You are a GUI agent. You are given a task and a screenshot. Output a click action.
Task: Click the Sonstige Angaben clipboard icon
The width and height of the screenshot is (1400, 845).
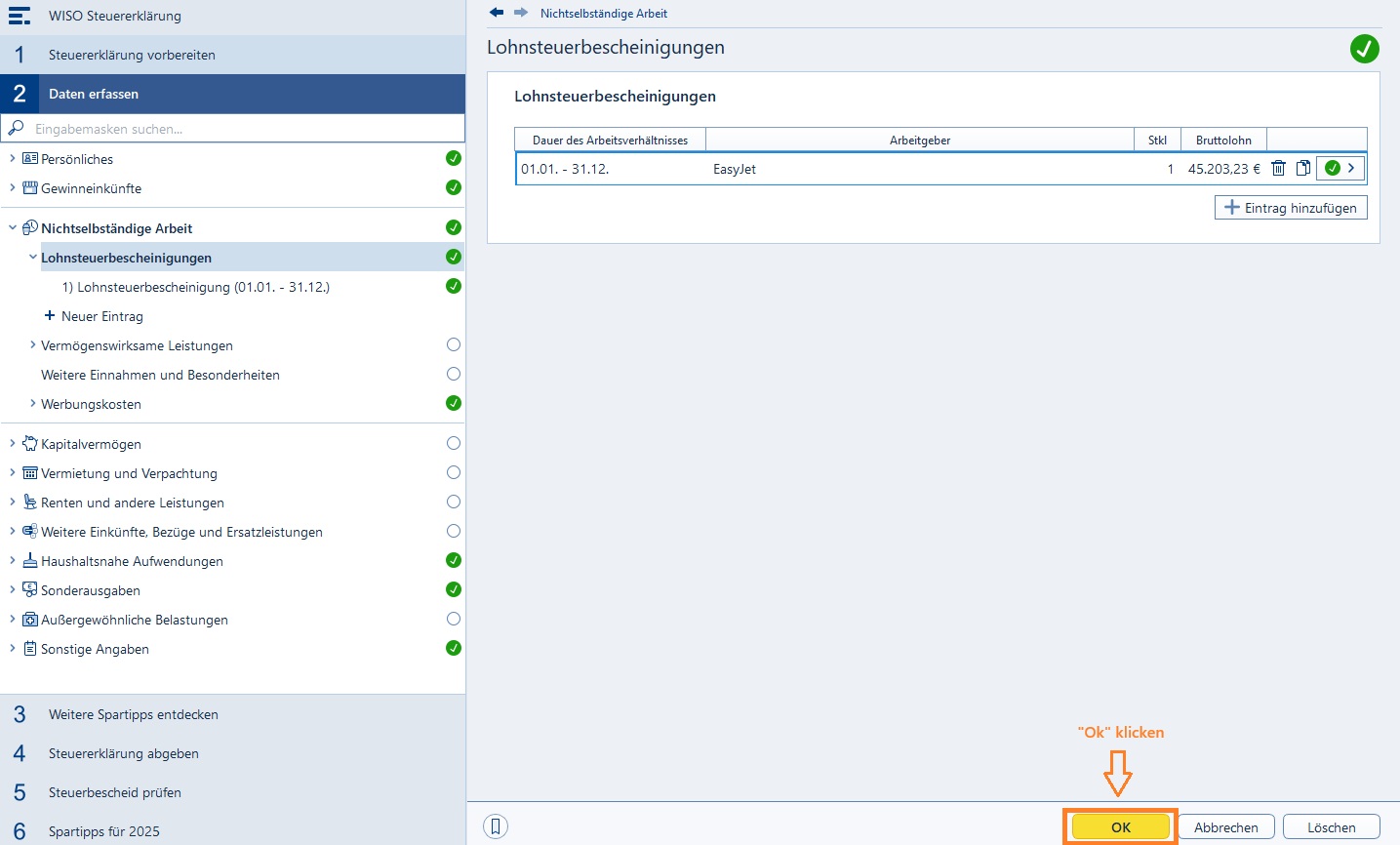click(30, 648)
